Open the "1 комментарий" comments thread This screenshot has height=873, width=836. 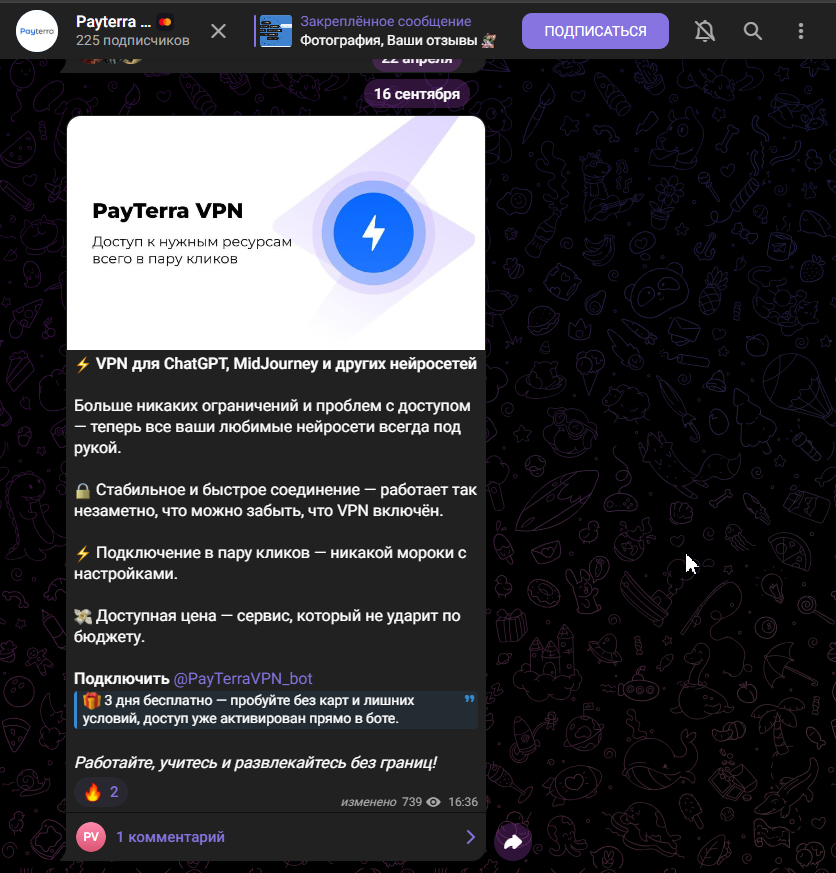click(x=170, y=837)
